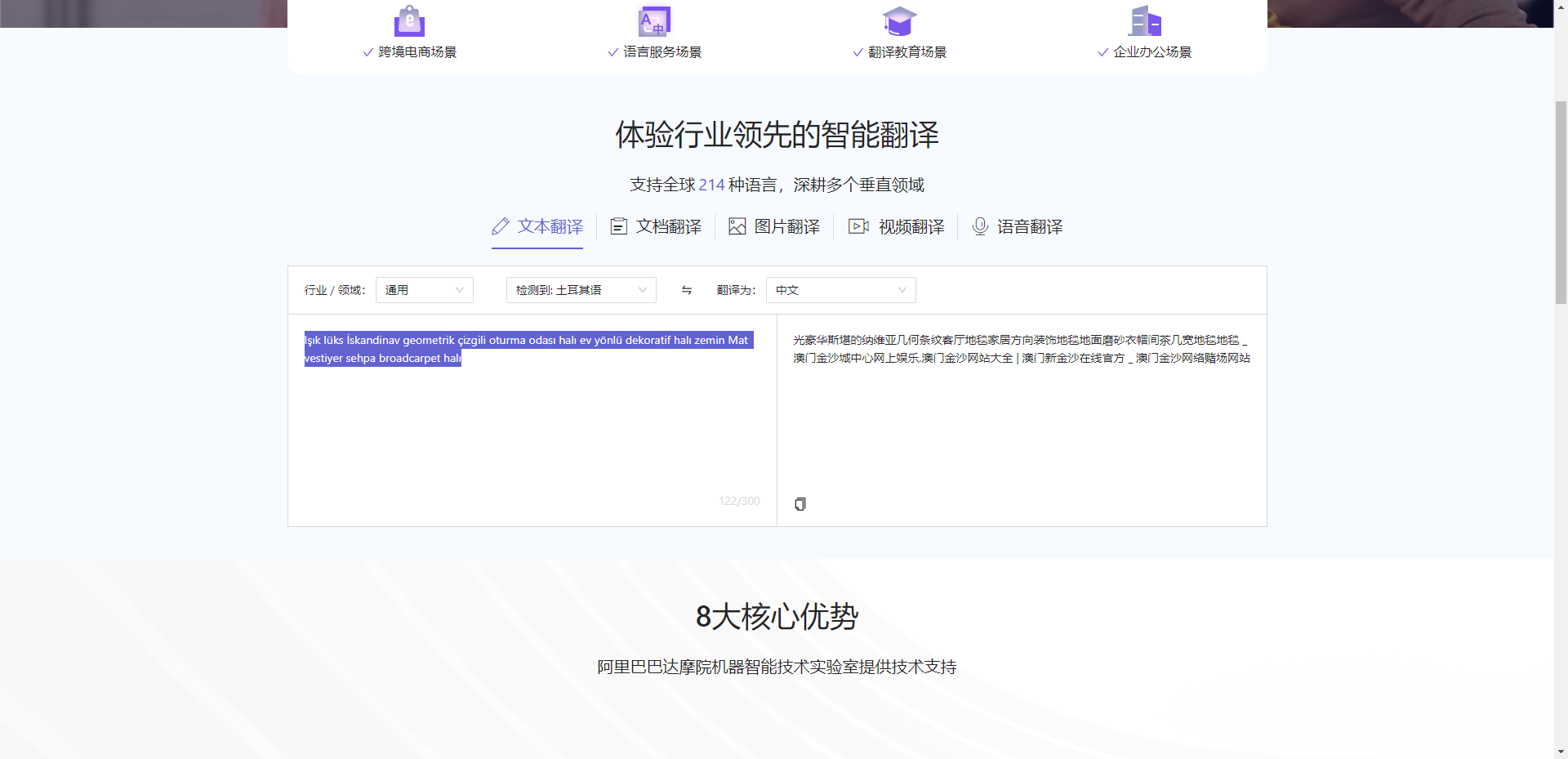Click the 8大核心优势 heading
The height and width of the screenshot is (759, 1568).
coord(777,617)
